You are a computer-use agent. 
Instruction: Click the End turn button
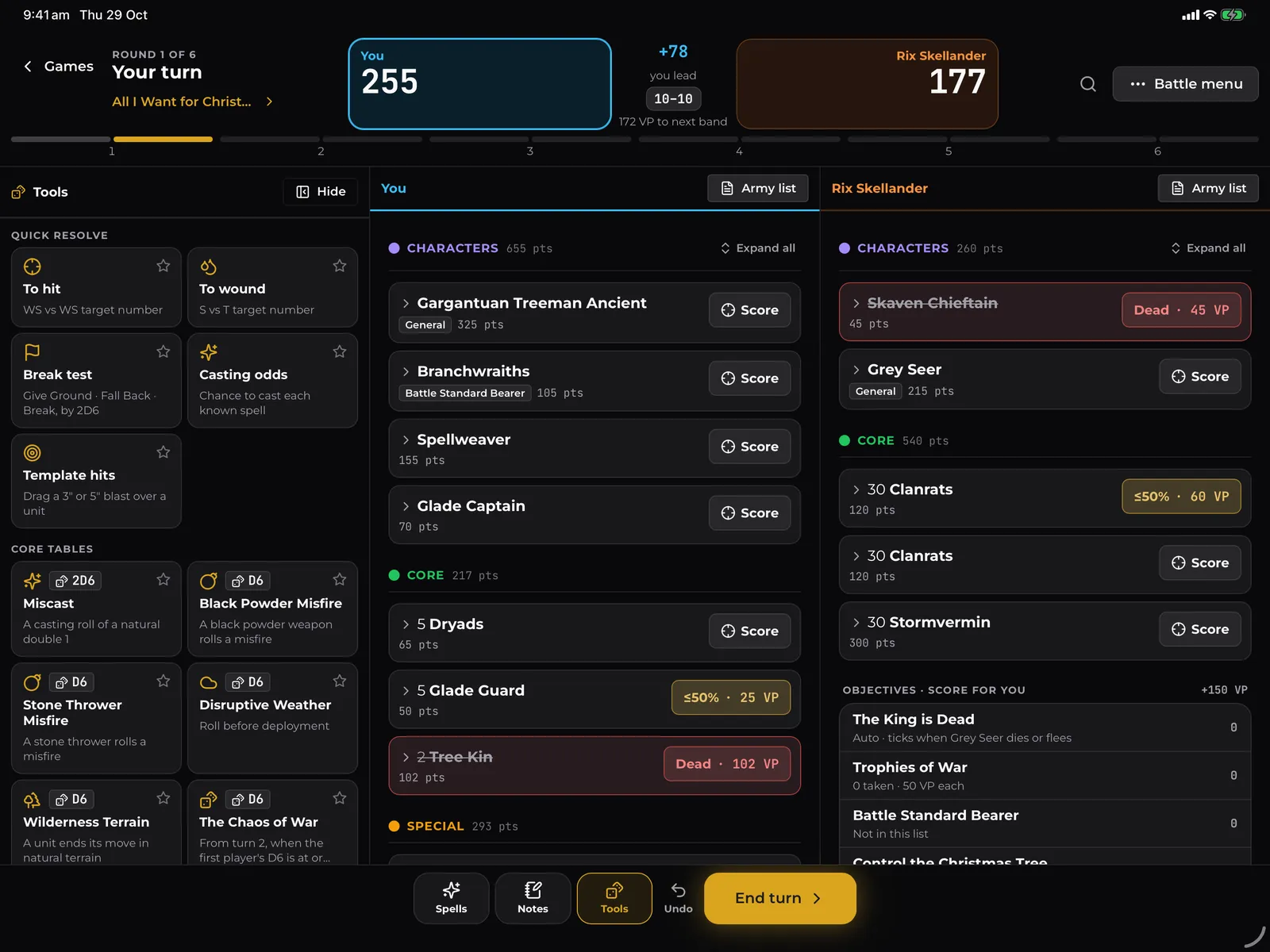click(x=779, y=898)
